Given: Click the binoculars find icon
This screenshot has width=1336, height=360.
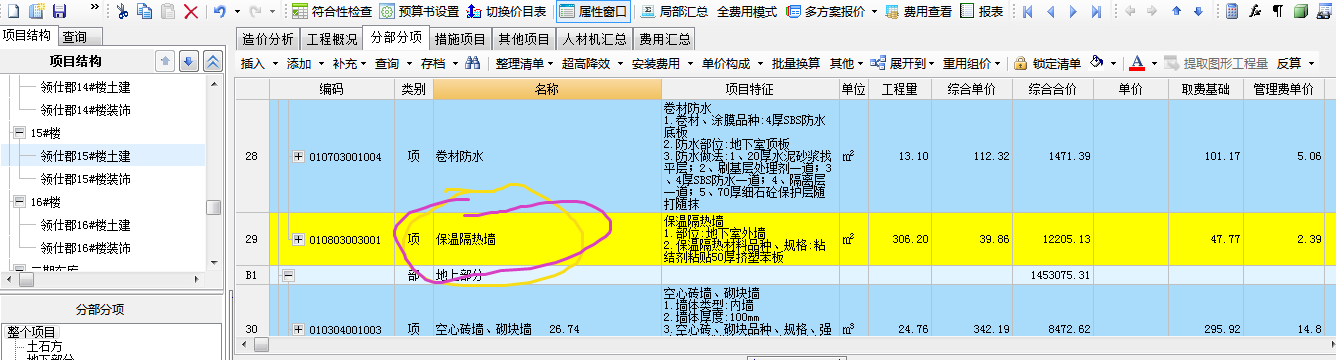Looking at the screenshot, I should tap(474, 63).
